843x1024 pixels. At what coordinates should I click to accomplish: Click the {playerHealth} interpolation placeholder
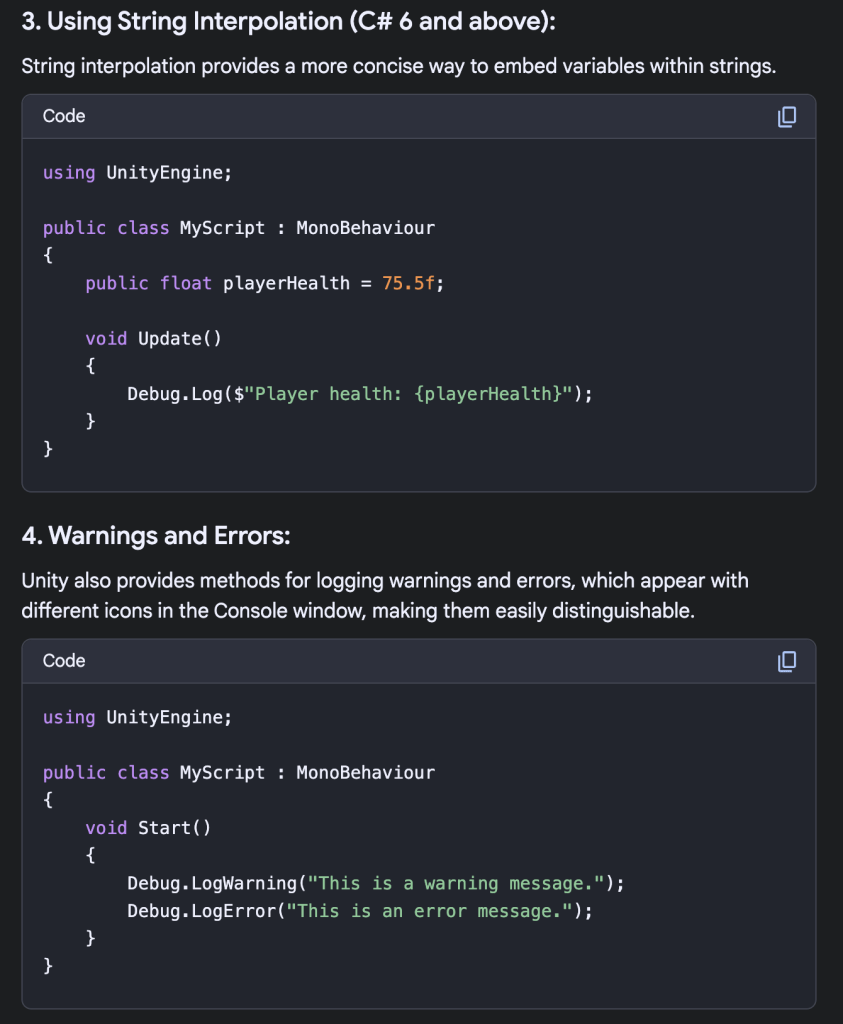[487, 394]
